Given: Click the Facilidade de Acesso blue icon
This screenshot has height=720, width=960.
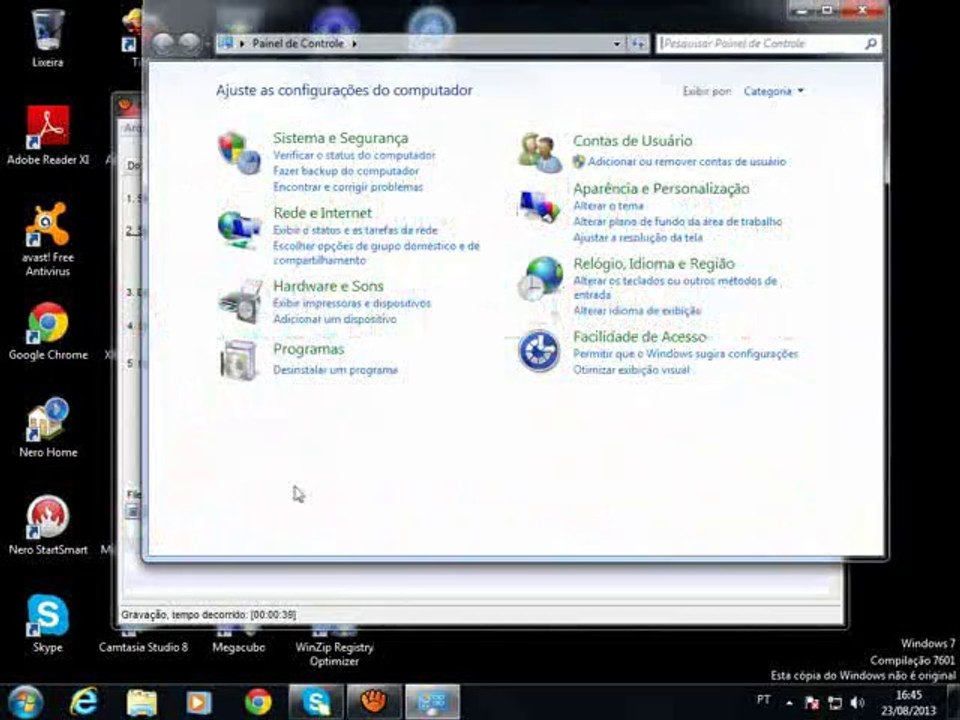Looking at the screenshot, I should [x=539, y=351].
